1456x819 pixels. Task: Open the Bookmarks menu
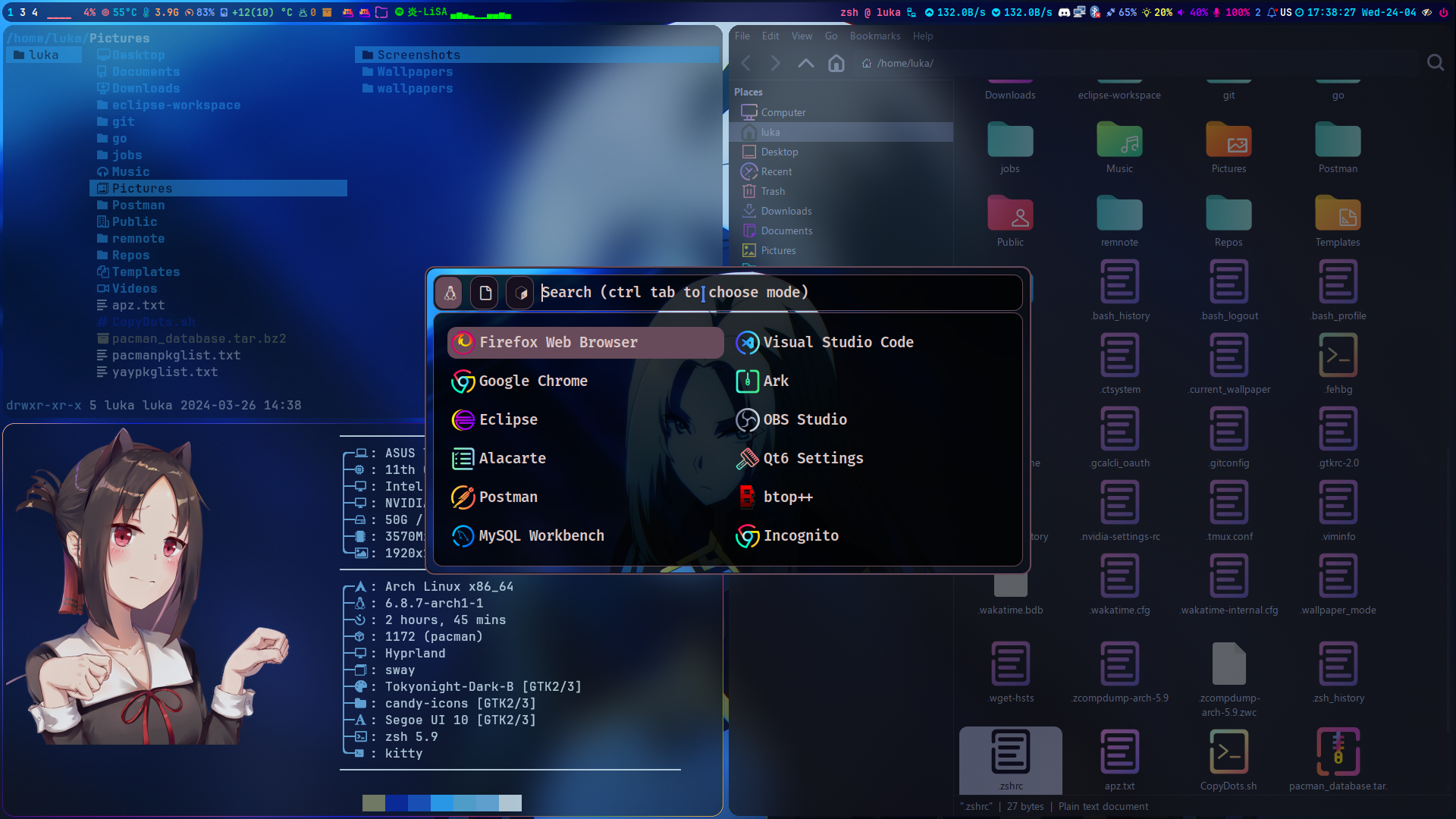pos(875,36)
